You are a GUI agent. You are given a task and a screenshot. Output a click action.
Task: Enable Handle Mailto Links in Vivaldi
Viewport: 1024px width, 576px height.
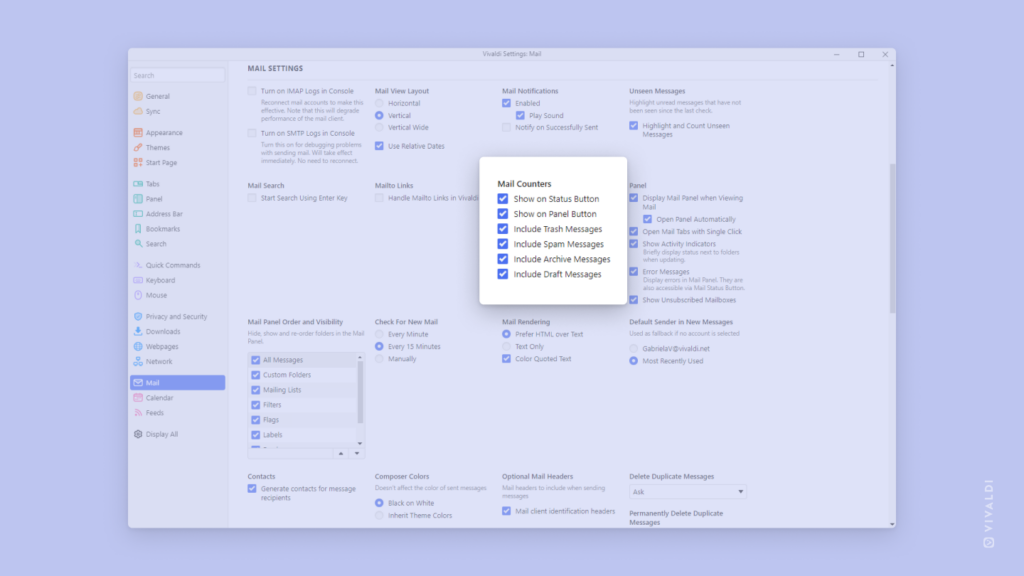(x=379, y=198)
